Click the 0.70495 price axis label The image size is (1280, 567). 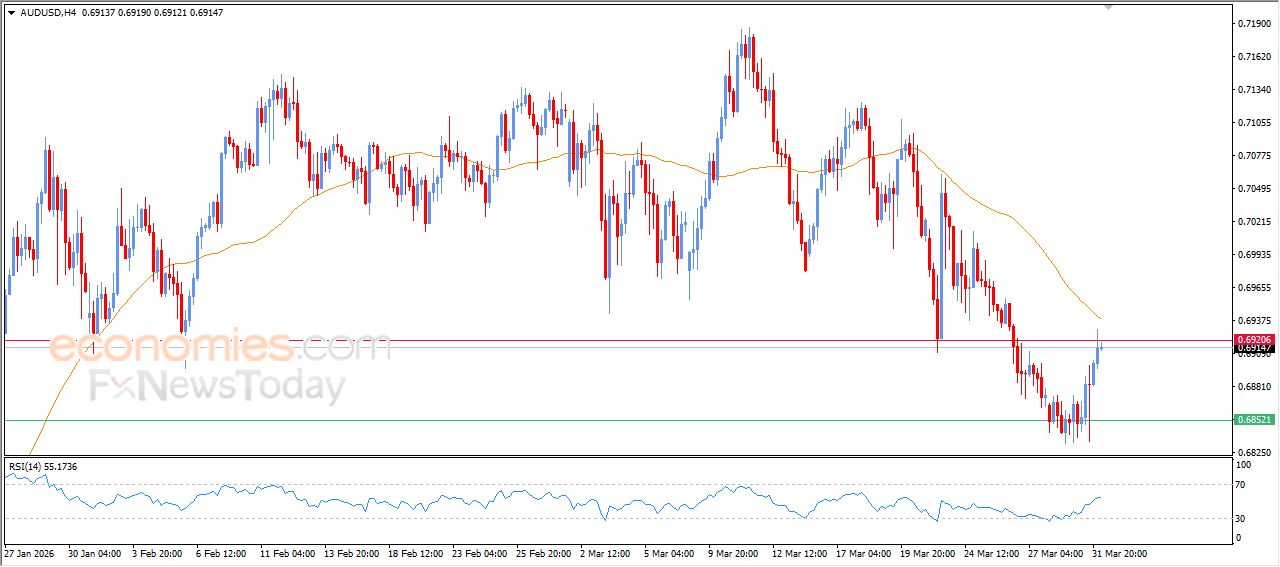pos(1254,188)
